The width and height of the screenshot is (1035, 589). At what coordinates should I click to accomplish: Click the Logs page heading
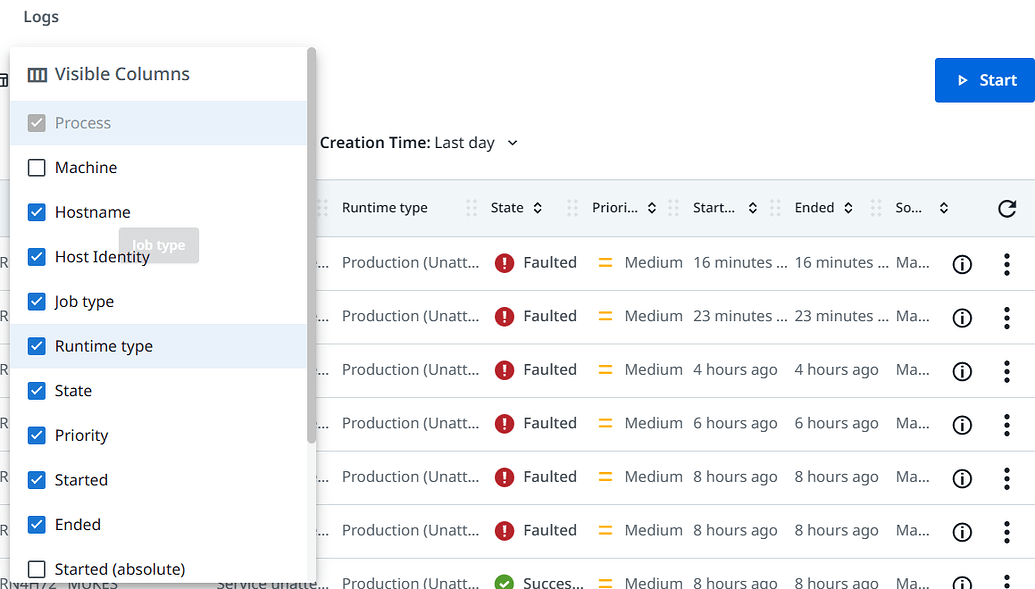coord(40,16)
